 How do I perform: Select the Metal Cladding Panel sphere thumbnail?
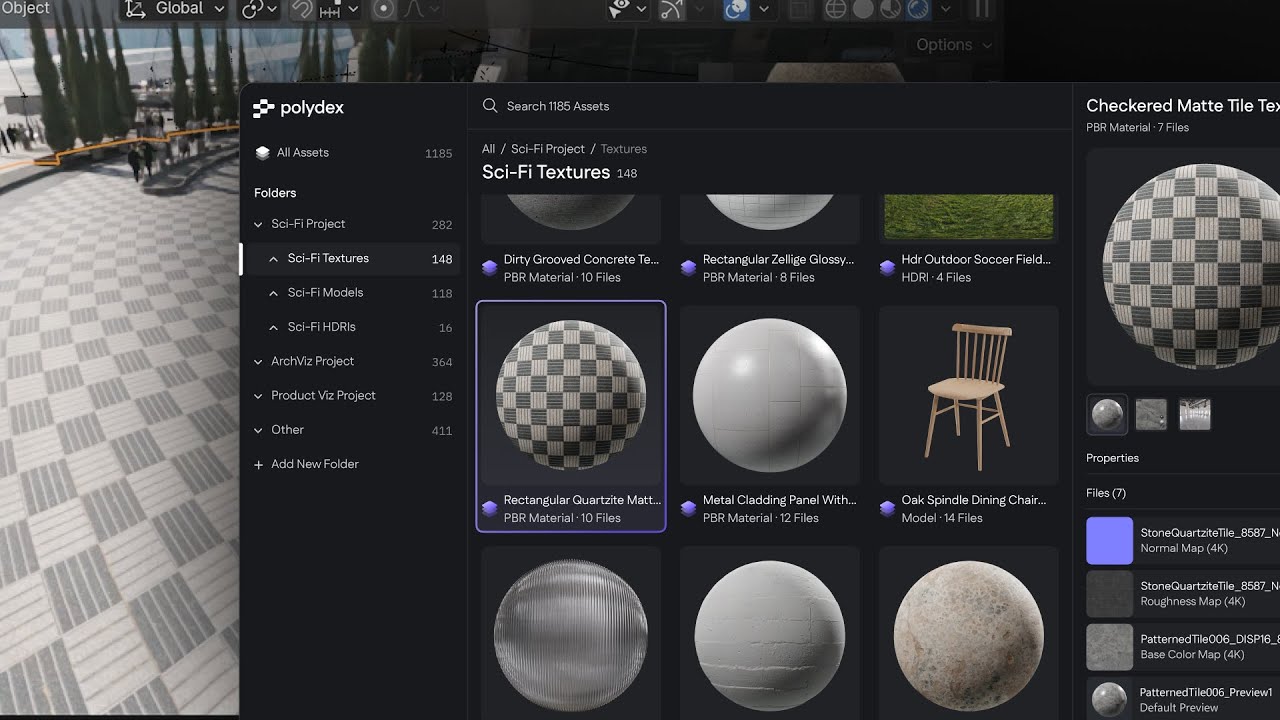coord(769,395)
